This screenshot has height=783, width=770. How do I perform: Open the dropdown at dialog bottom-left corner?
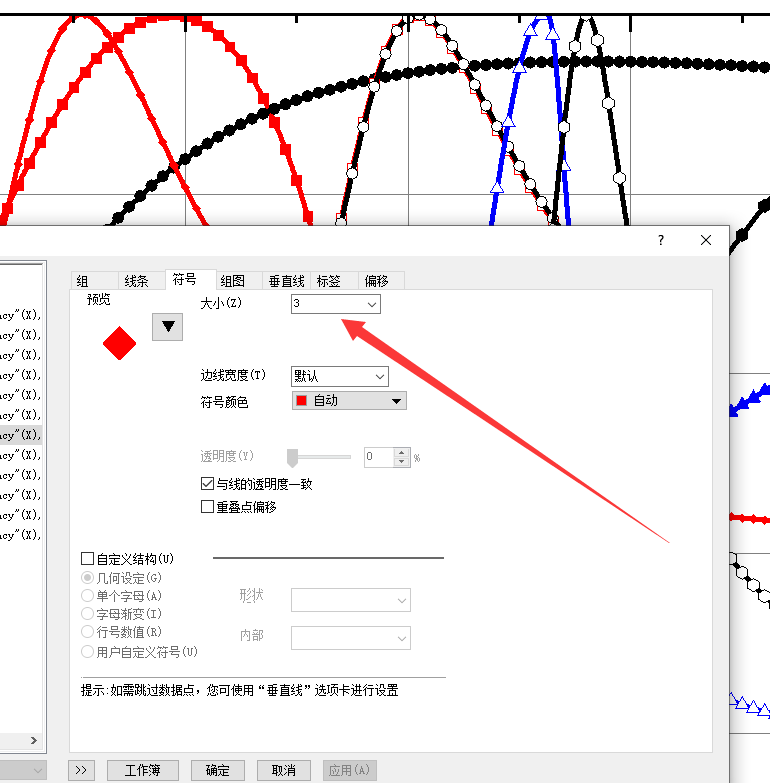point(23,770)
